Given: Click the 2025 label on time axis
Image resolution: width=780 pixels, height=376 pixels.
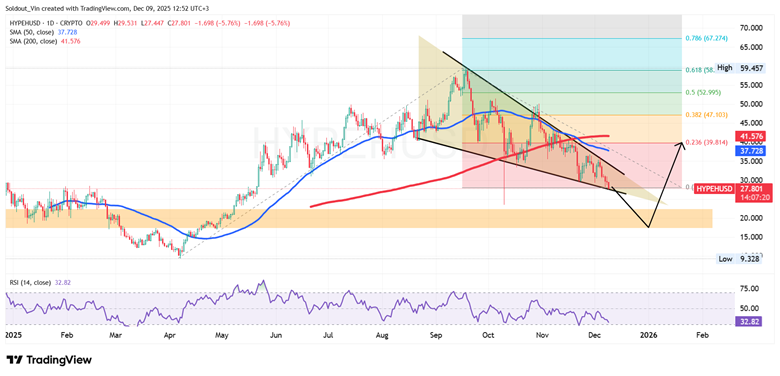Looking at the screenshot, I should 12,336.
